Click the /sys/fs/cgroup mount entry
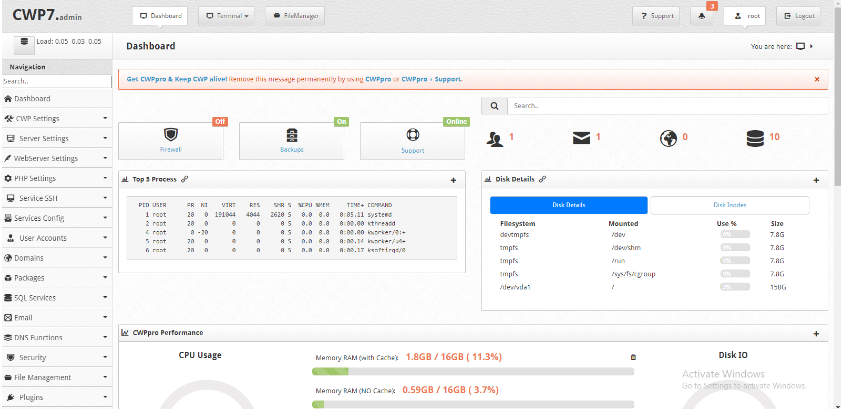Screen dimensions: 841x419 (633, 274)
